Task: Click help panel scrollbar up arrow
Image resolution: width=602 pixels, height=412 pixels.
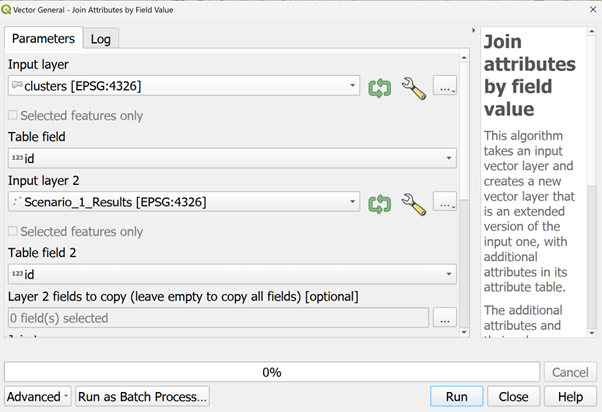Action: click(x=592, y=31)
